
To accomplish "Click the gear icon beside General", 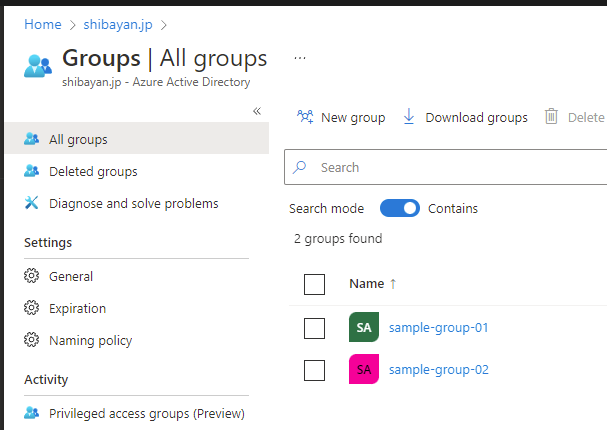I will click(x=31, y=276).
